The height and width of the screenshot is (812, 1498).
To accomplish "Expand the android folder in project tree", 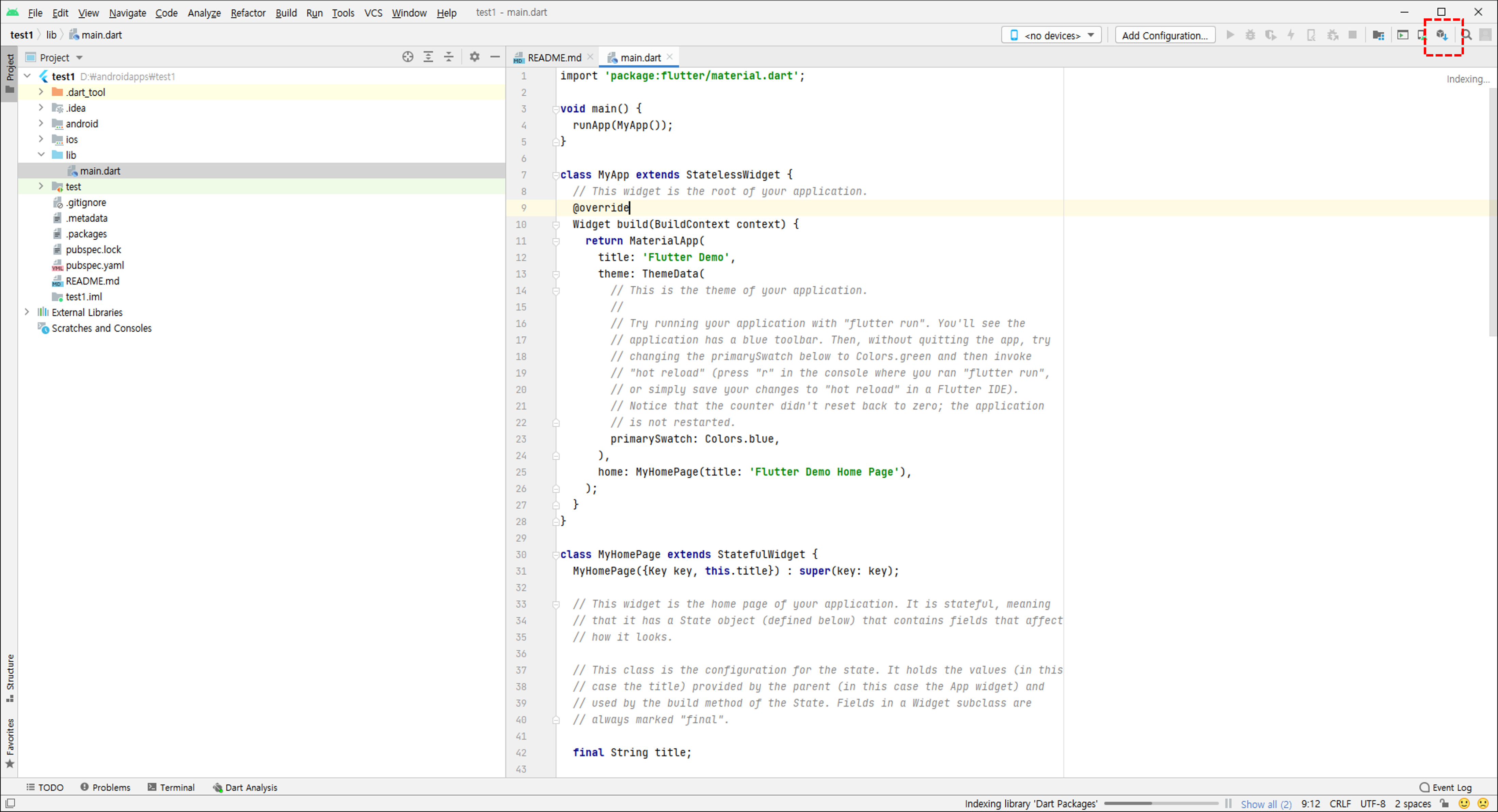I will pyautogui.click(x=41, y=123).
